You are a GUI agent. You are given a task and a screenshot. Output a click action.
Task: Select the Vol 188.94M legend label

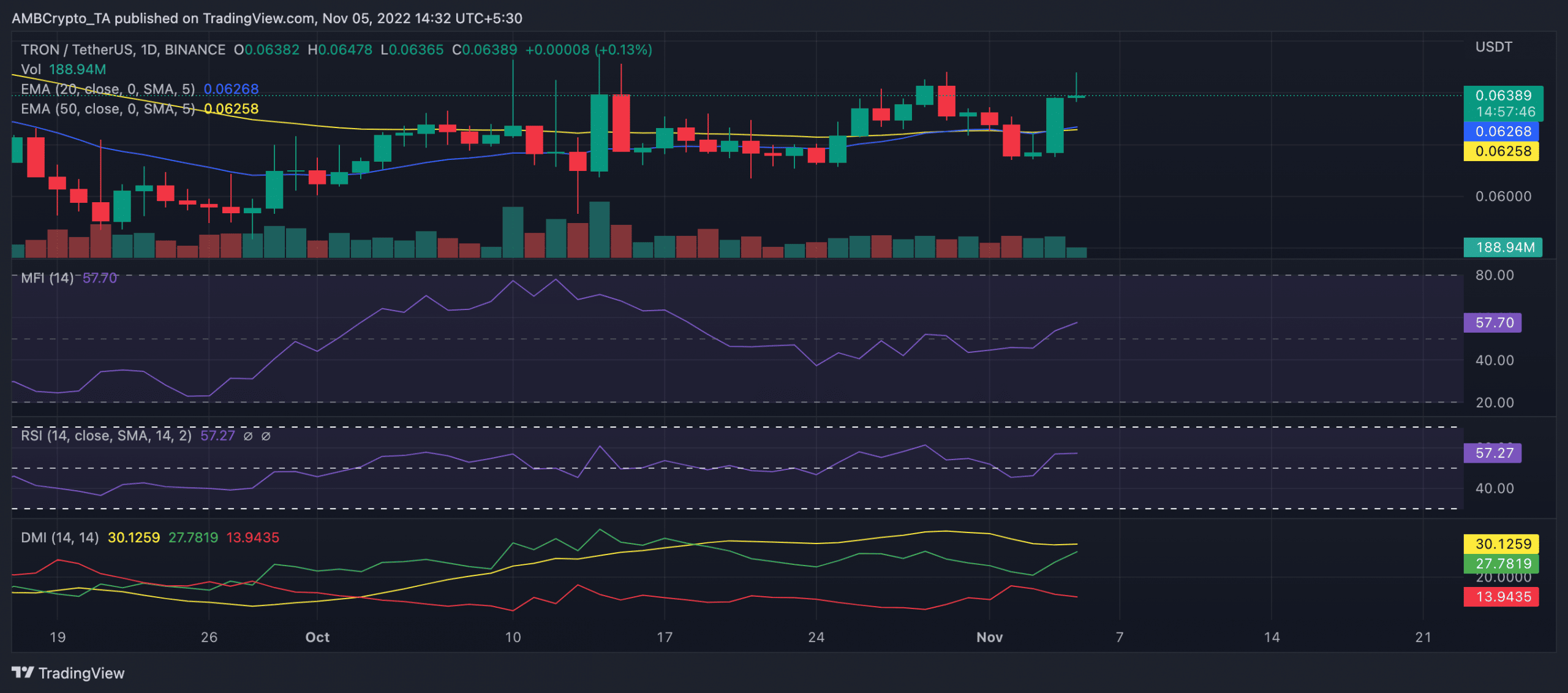tap(64, 69)
